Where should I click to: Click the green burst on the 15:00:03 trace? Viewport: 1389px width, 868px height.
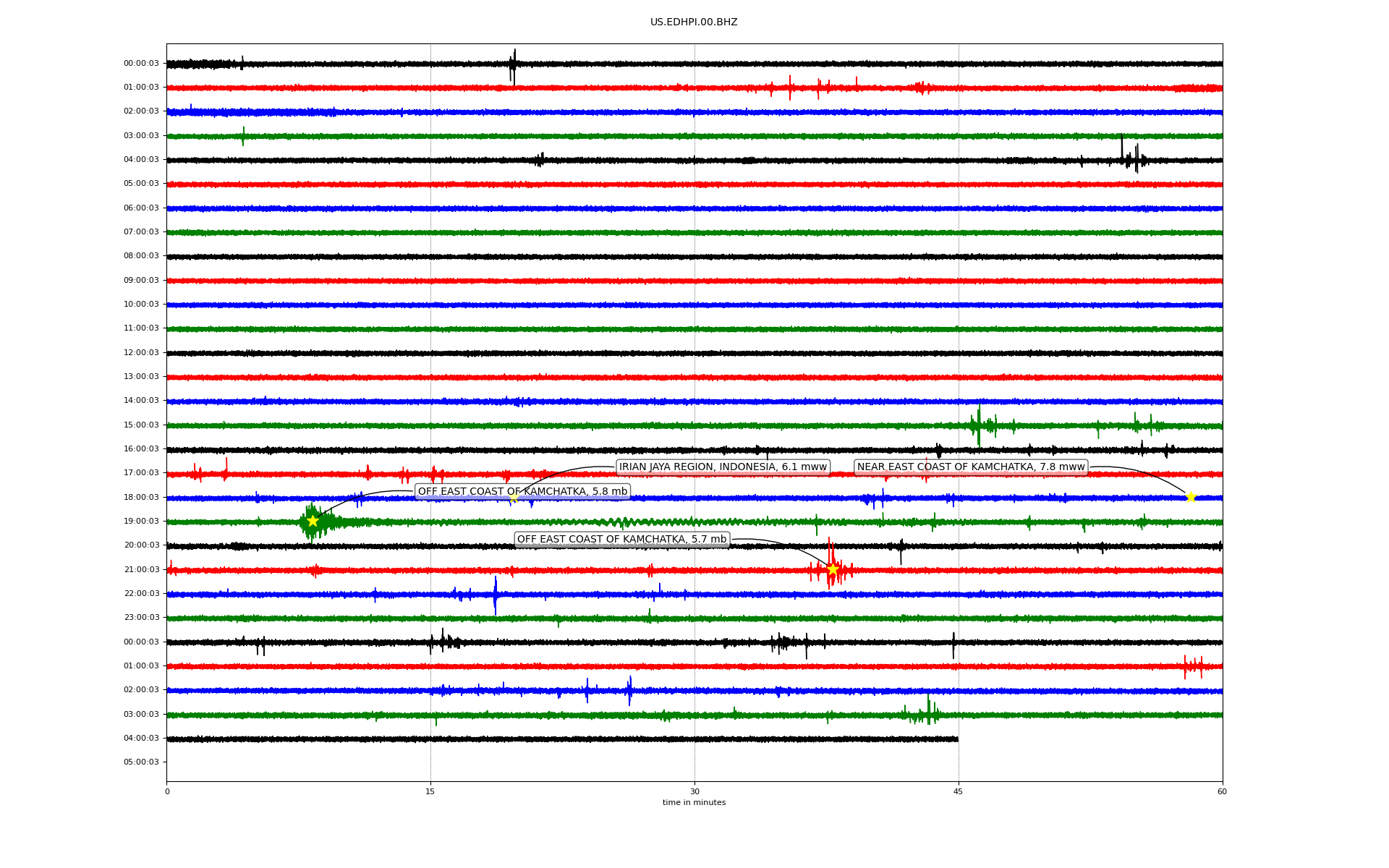coord(979,425)
